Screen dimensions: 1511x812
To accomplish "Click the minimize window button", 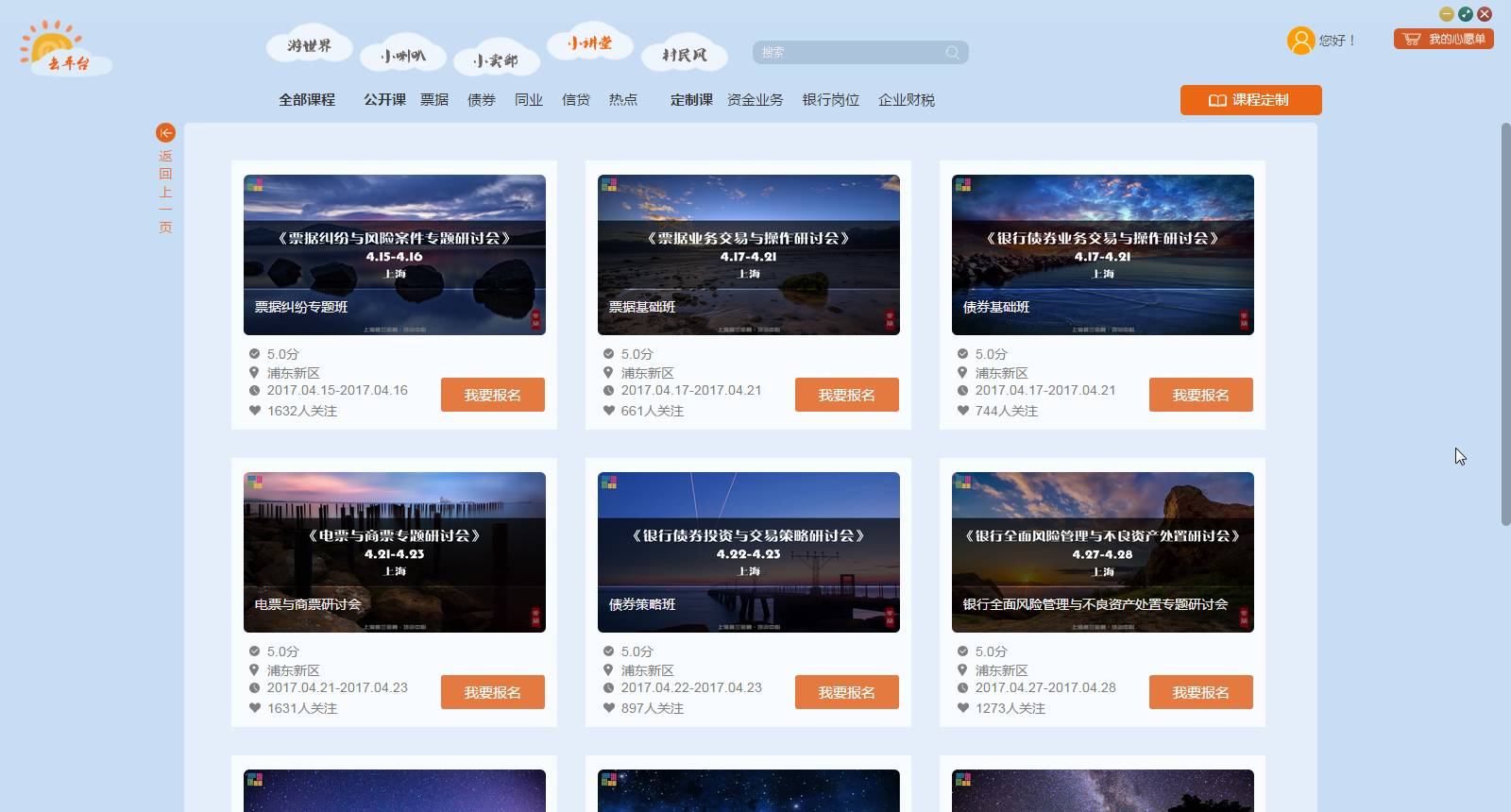I will [1446, 14].
